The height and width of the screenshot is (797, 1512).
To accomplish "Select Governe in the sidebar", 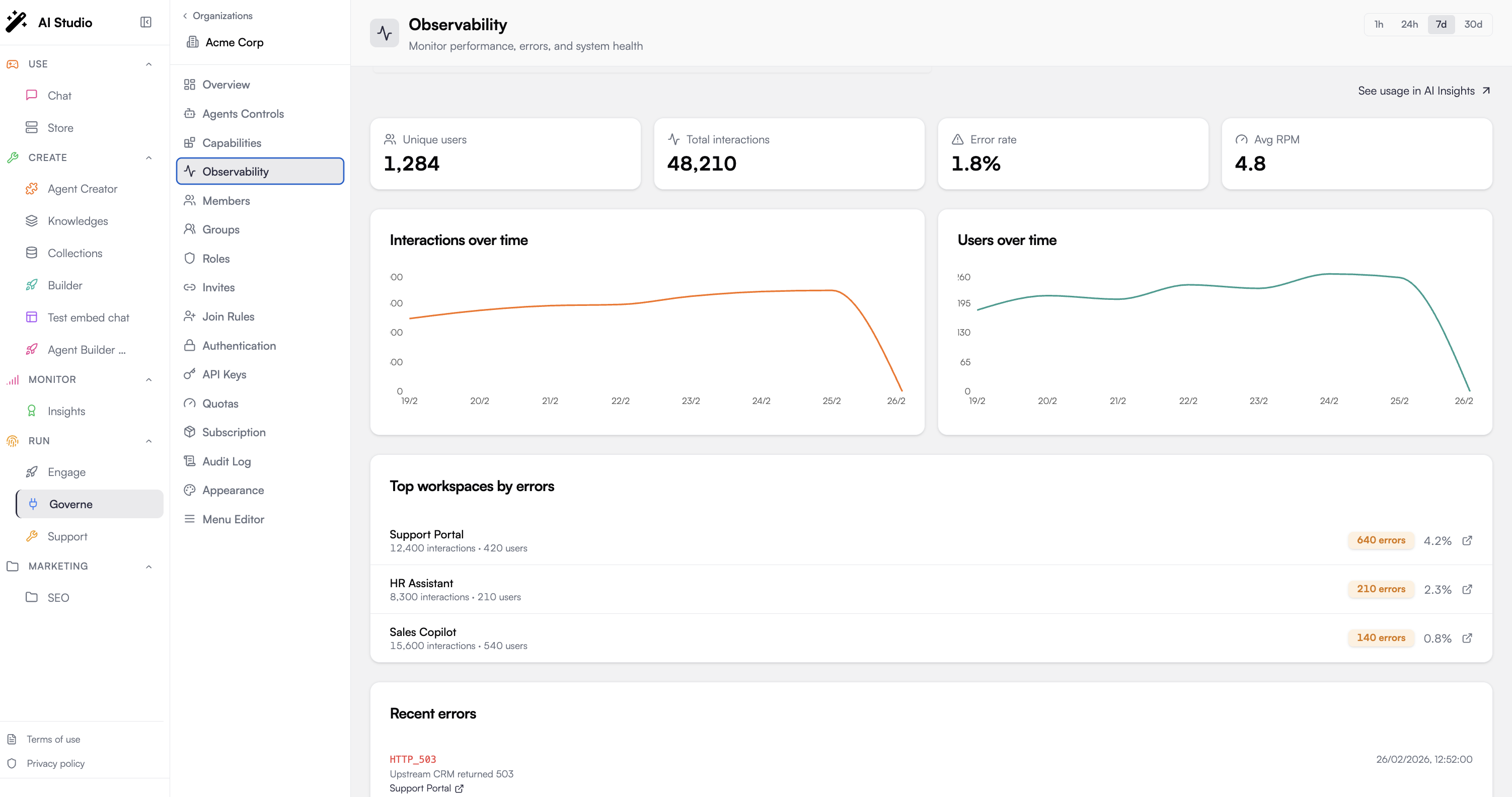I will [89, 505].
